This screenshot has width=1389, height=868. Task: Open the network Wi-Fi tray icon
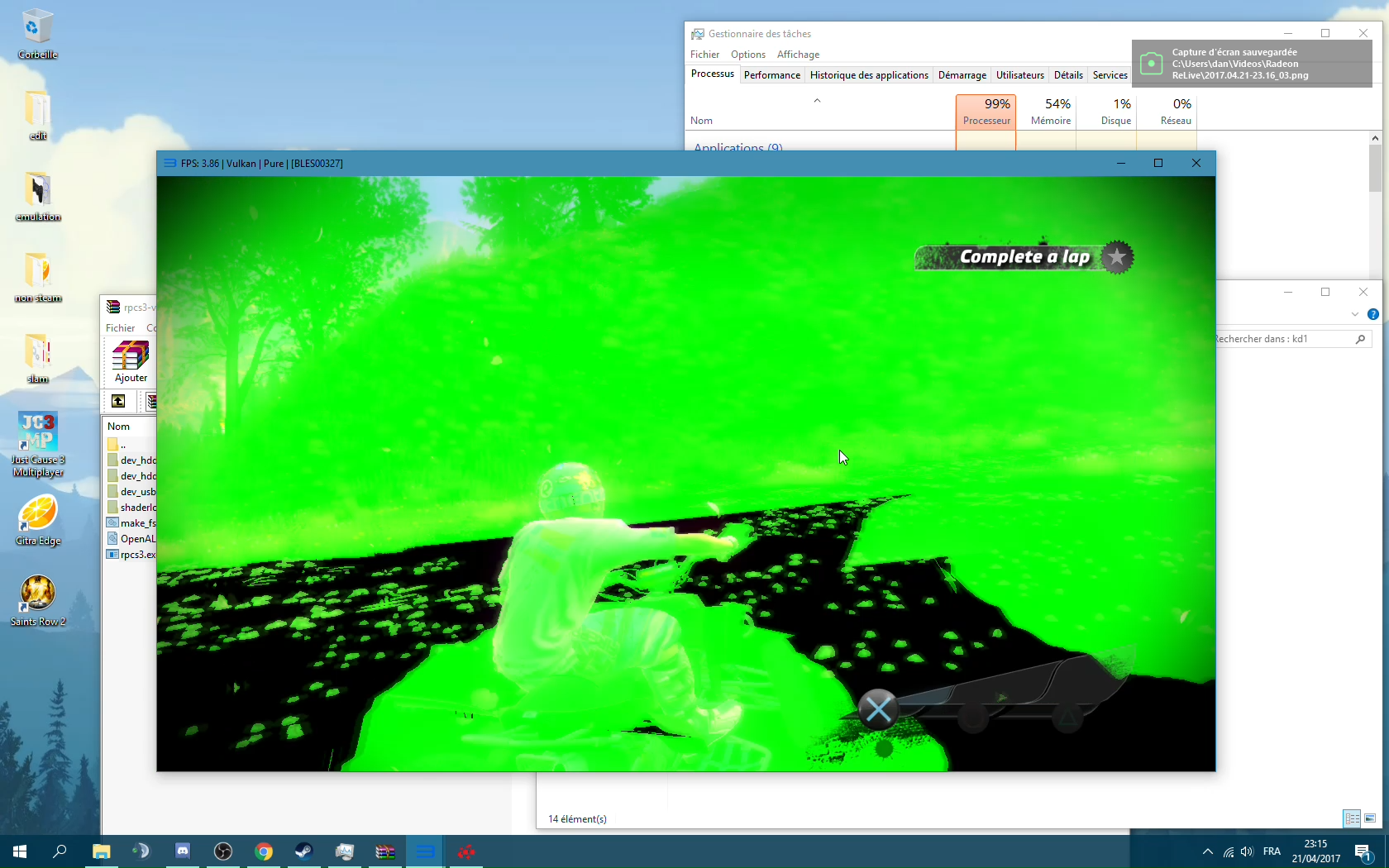[x=1228, y=851]
